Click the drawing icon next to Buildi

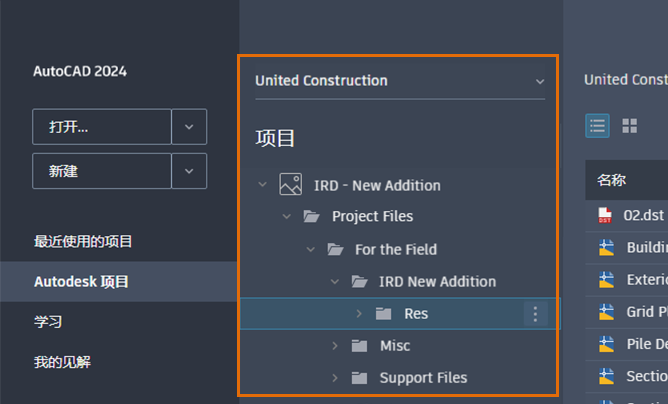click(606, 248)
